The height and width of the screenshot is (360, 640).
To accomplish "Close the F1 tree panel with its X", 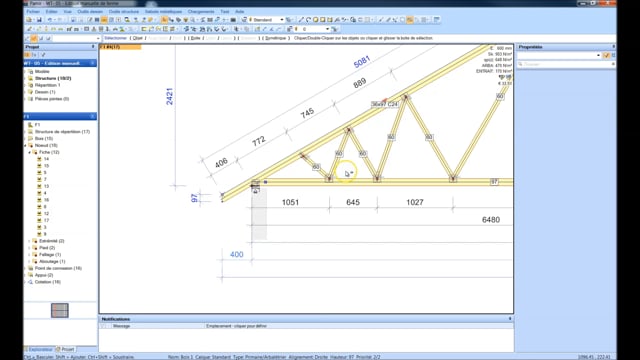I will click(x=93, y=116).
